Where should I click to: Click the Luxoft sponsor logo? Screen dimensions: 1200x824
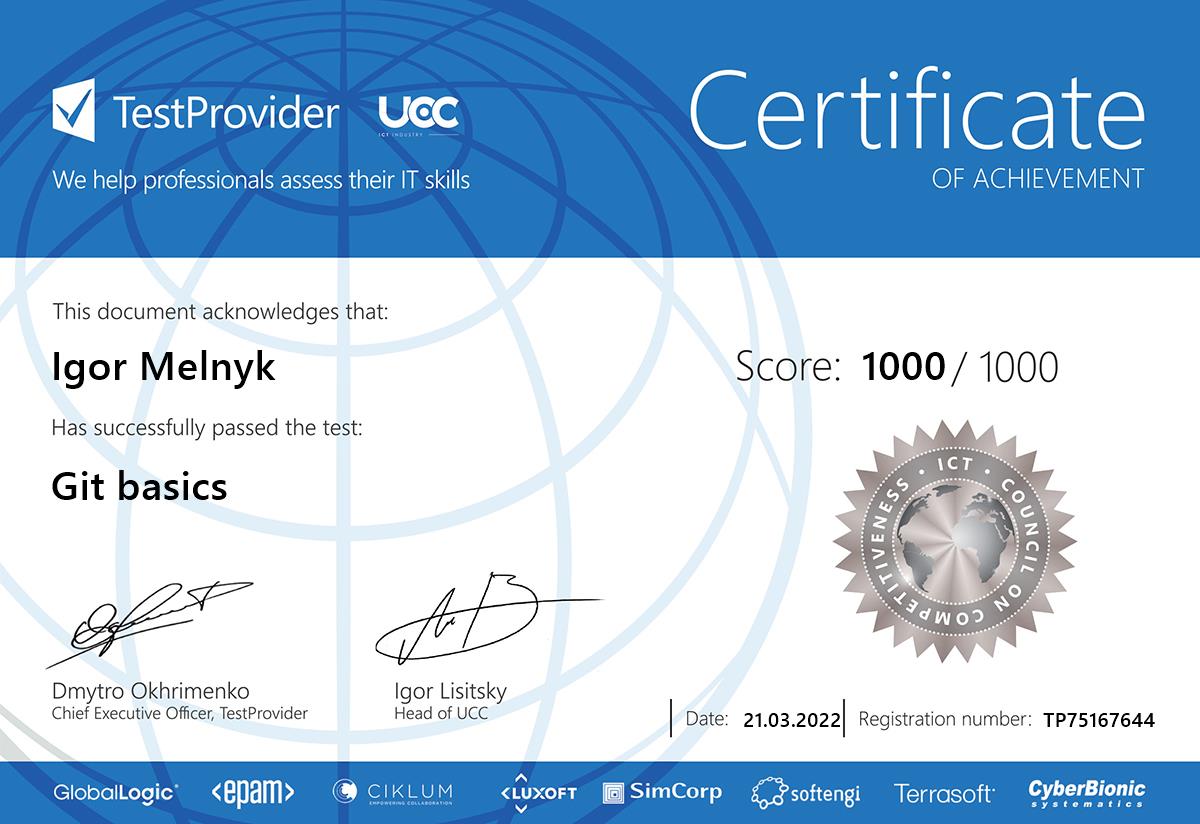click(539, 792)
